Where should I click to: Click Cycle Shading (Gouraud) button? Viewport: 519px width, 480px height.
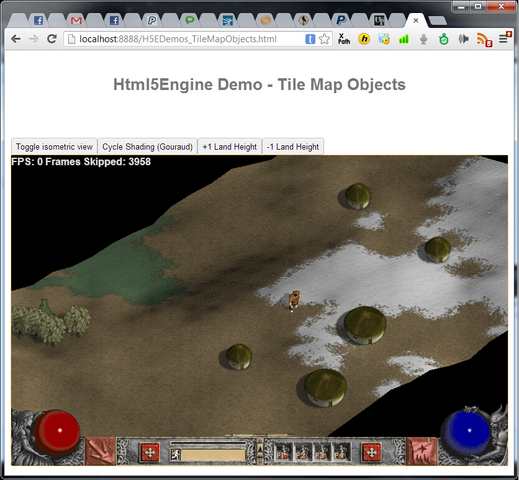[147, 147]
